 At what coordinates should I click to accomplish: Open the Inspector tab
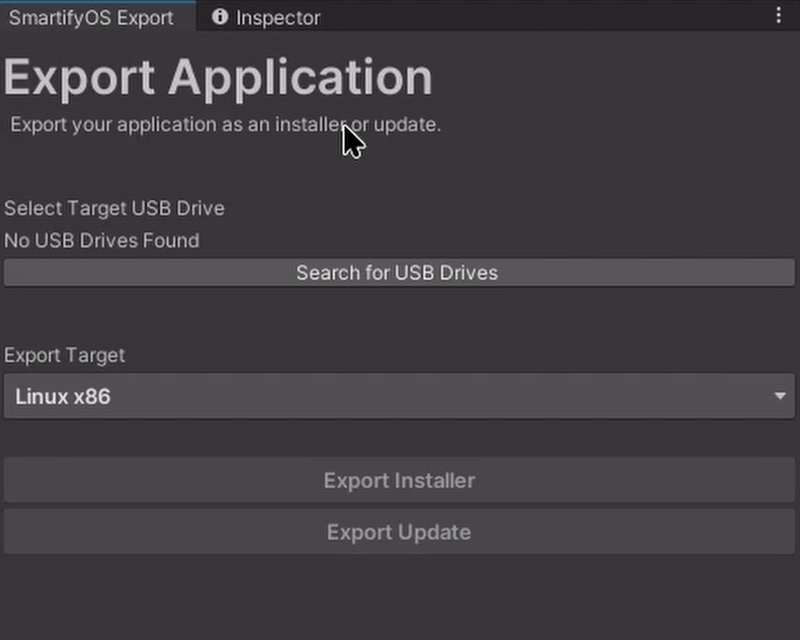(266, 18)
